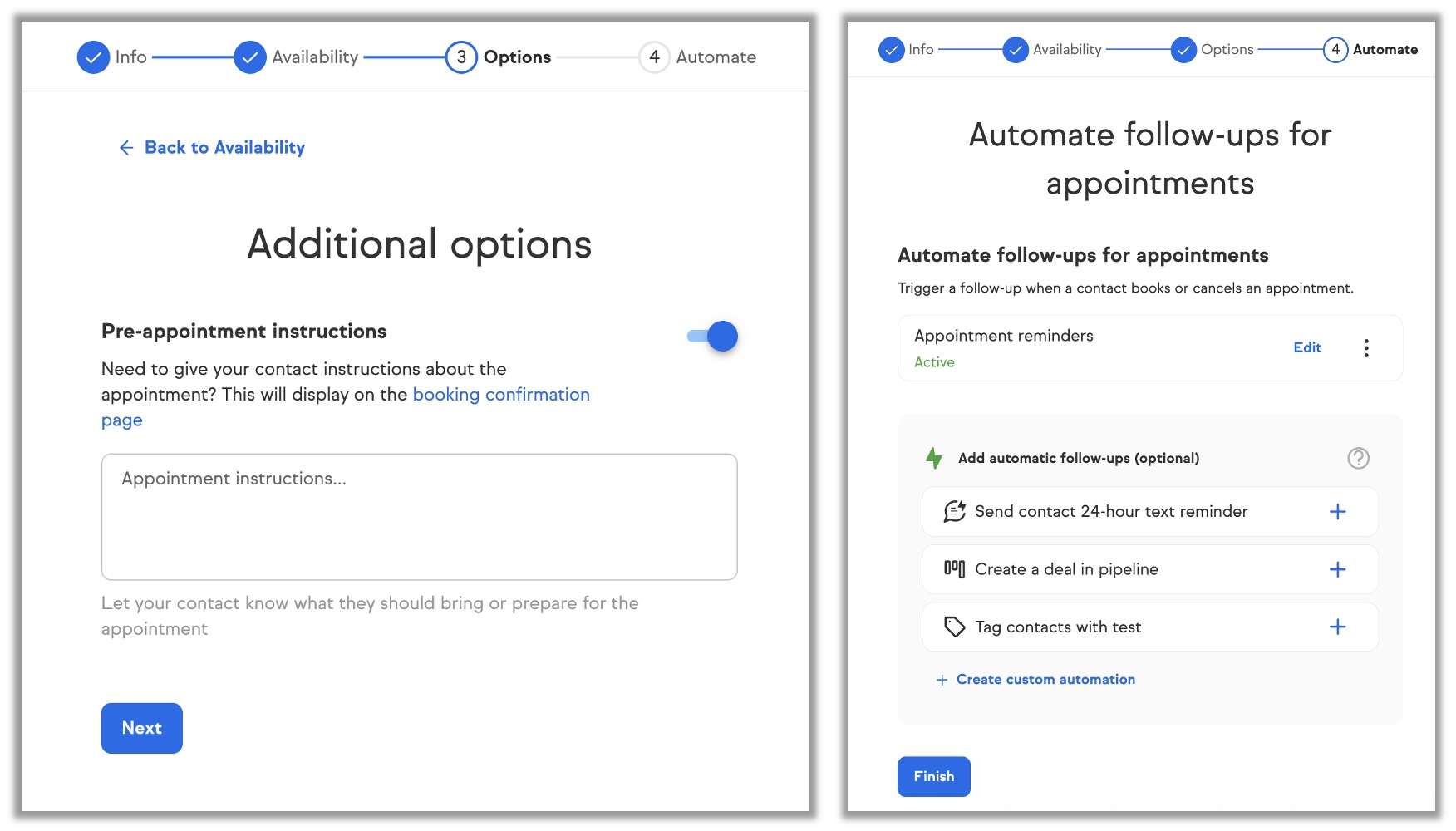
Task: Click plus icon beside Tag contacts with test
Action: (x=1337, y=627)
